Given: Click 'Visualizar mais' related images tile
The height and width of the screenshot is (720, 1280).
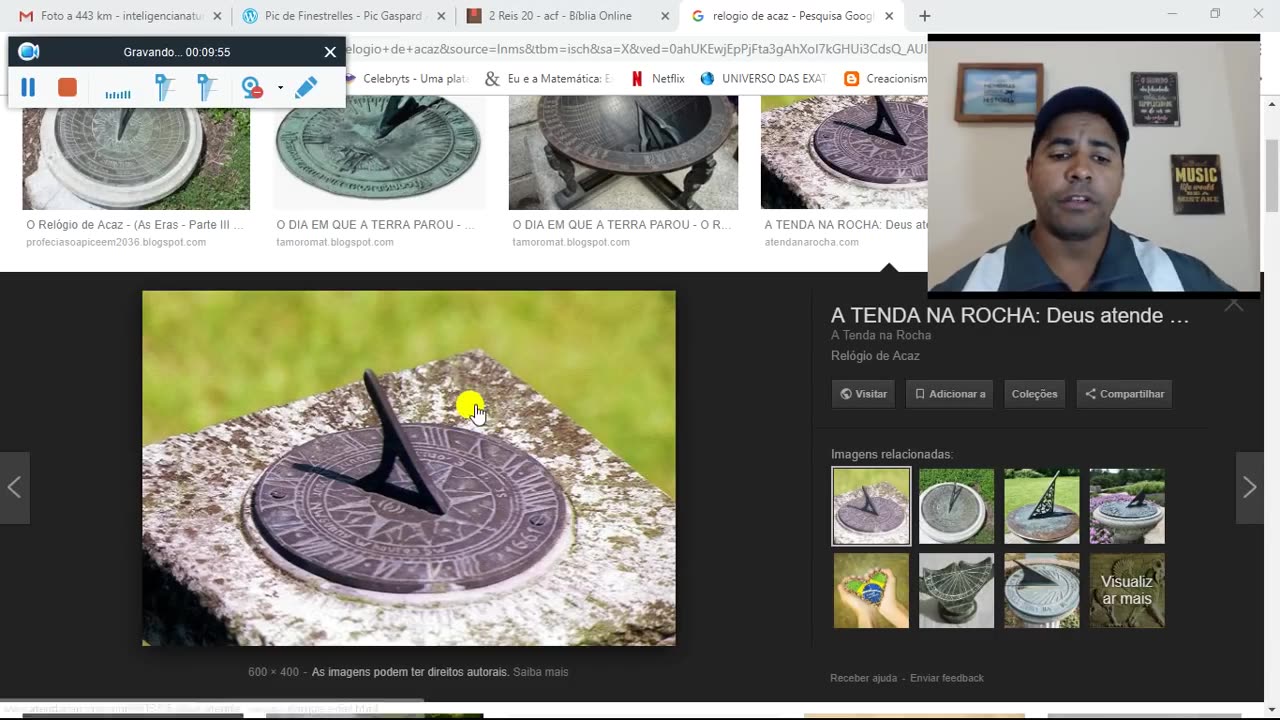Looking at the screenshot, I should tap(1127, 591).
